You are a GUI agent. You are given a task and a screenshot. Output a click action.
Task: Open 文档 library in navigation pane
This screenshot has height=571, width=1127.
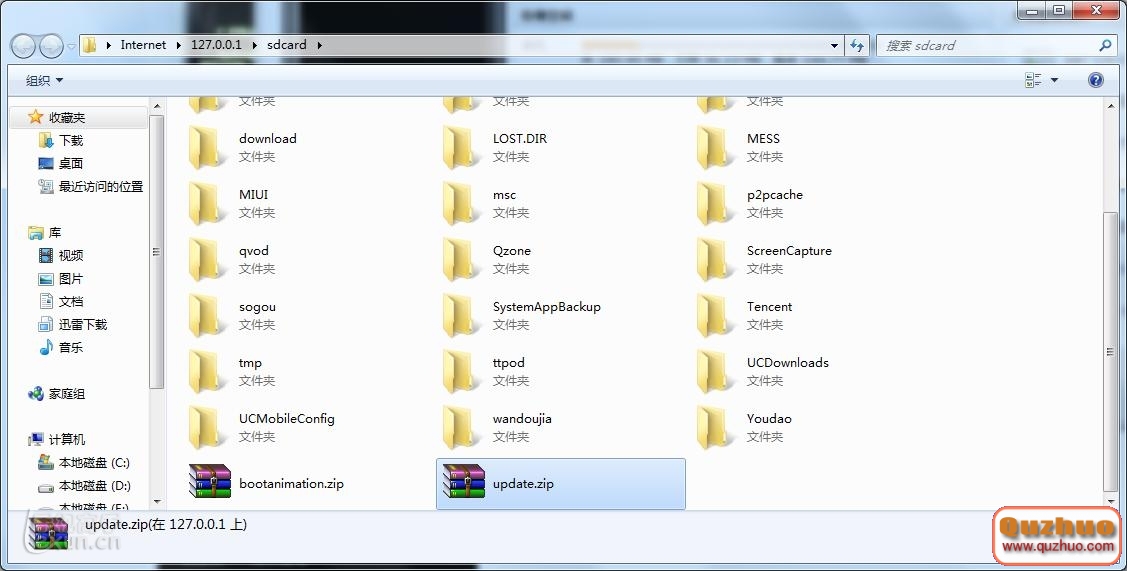pyautogui.click(x=71, y=301)
